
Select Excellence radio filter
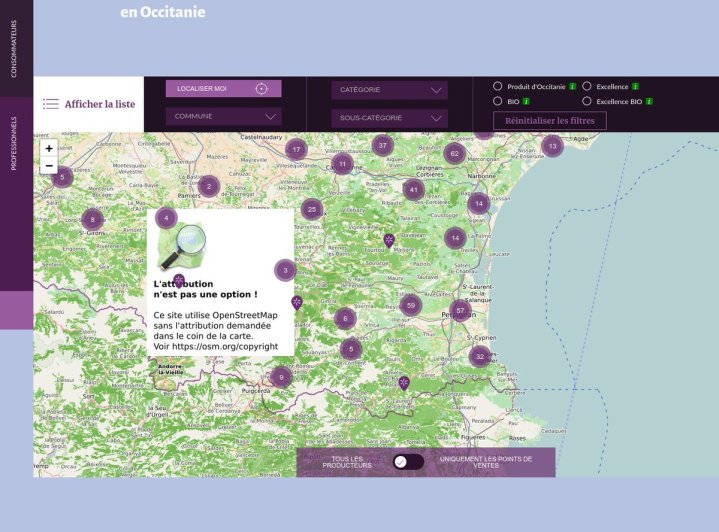click(x=586, y=86)
